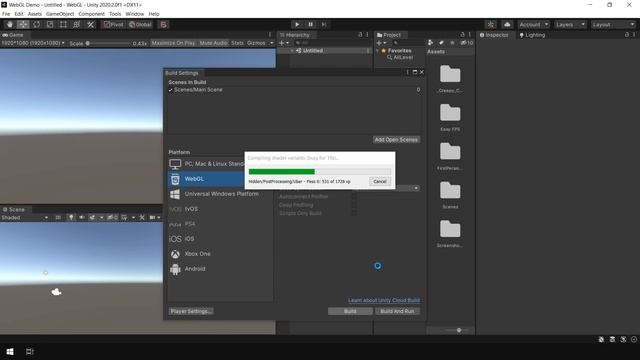Open Project create plus dropdown

(381, 43)
